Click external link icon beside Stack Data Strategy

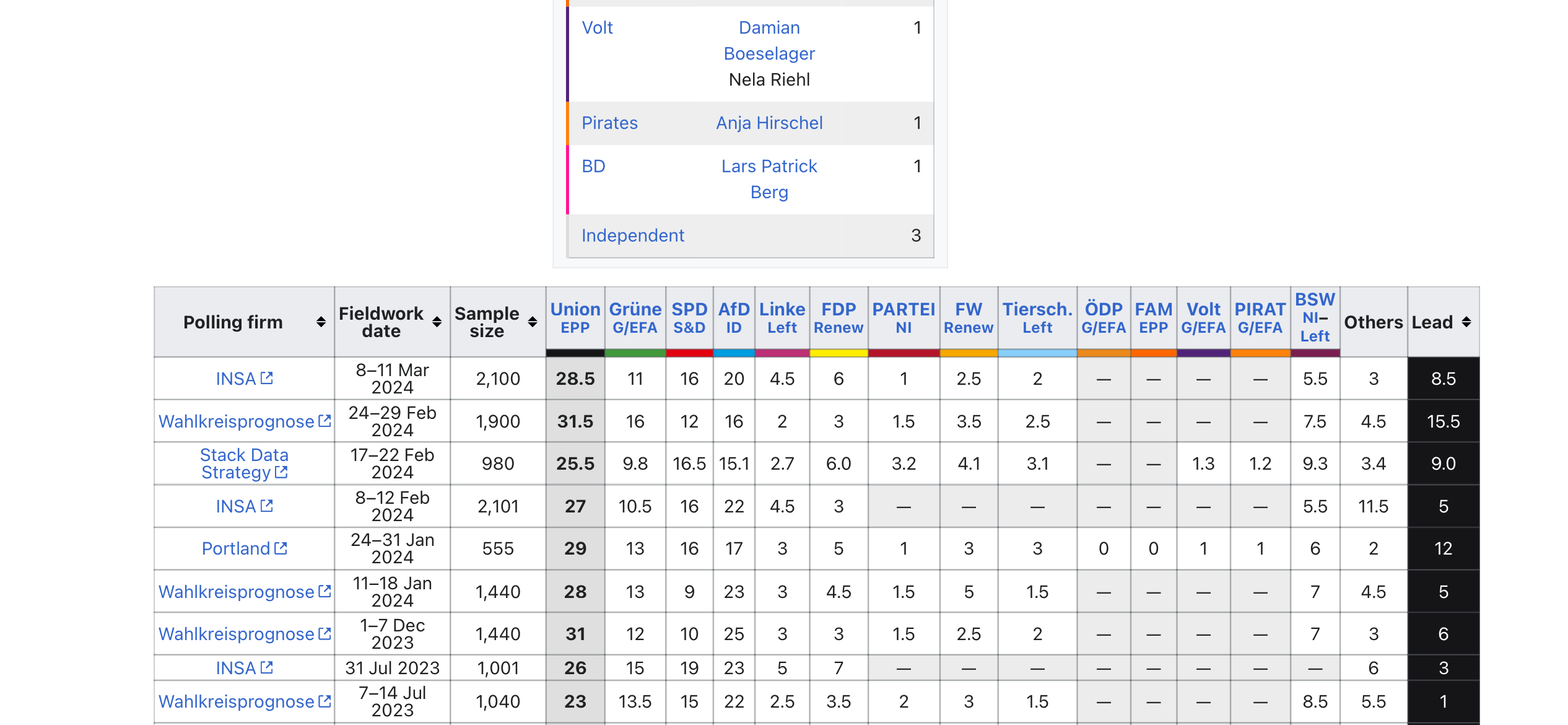pyautogui.click(x=281, y=472)
